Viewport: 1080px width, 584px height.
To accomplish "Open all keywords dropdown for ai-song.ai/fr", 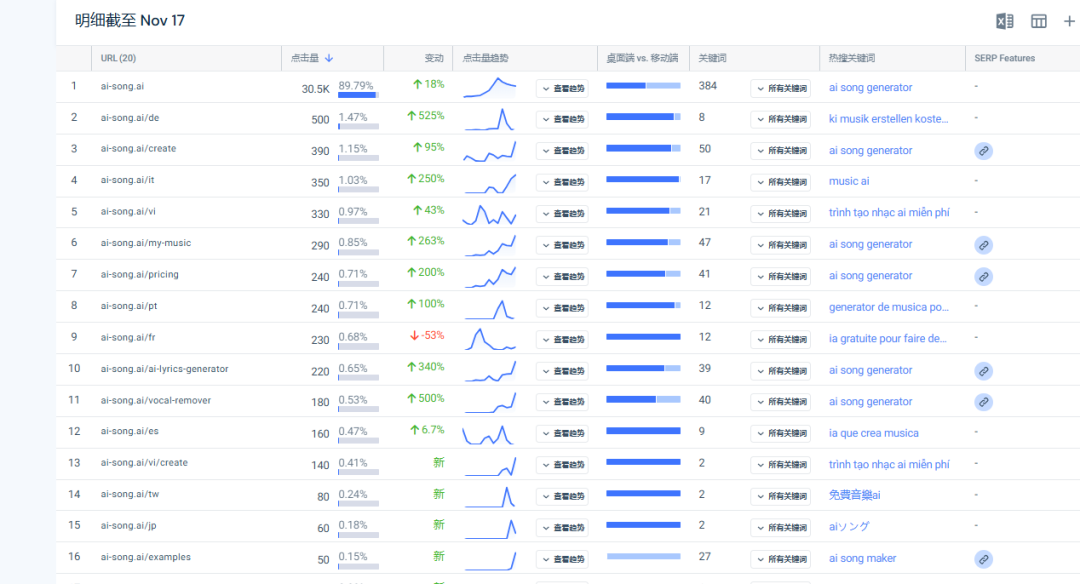I will (x=780, y=340).
